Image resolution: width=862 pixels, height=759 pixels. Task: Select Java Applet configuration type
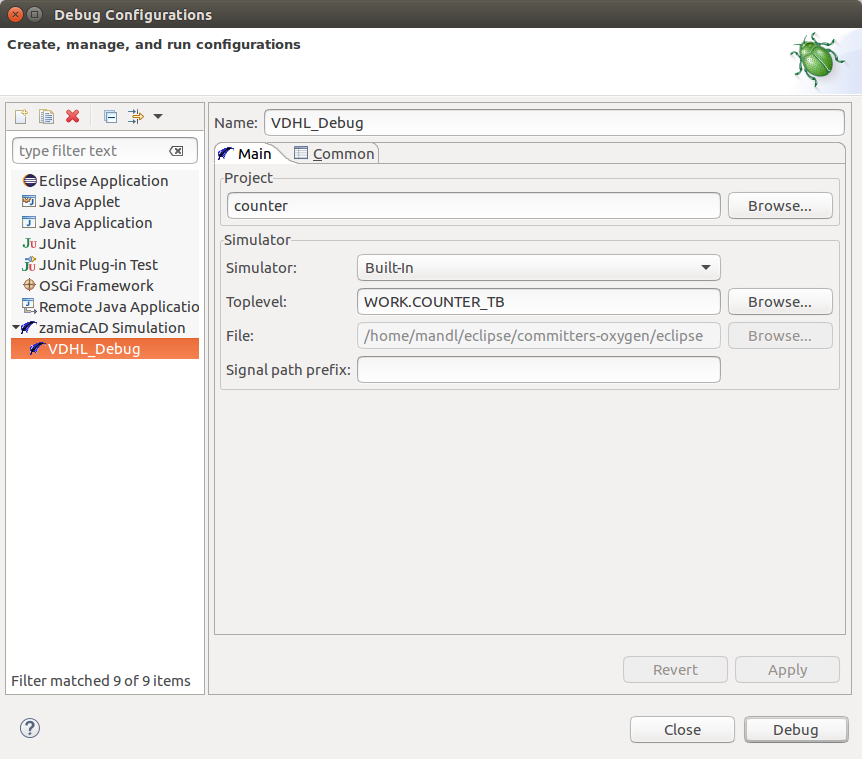[79, 202]
